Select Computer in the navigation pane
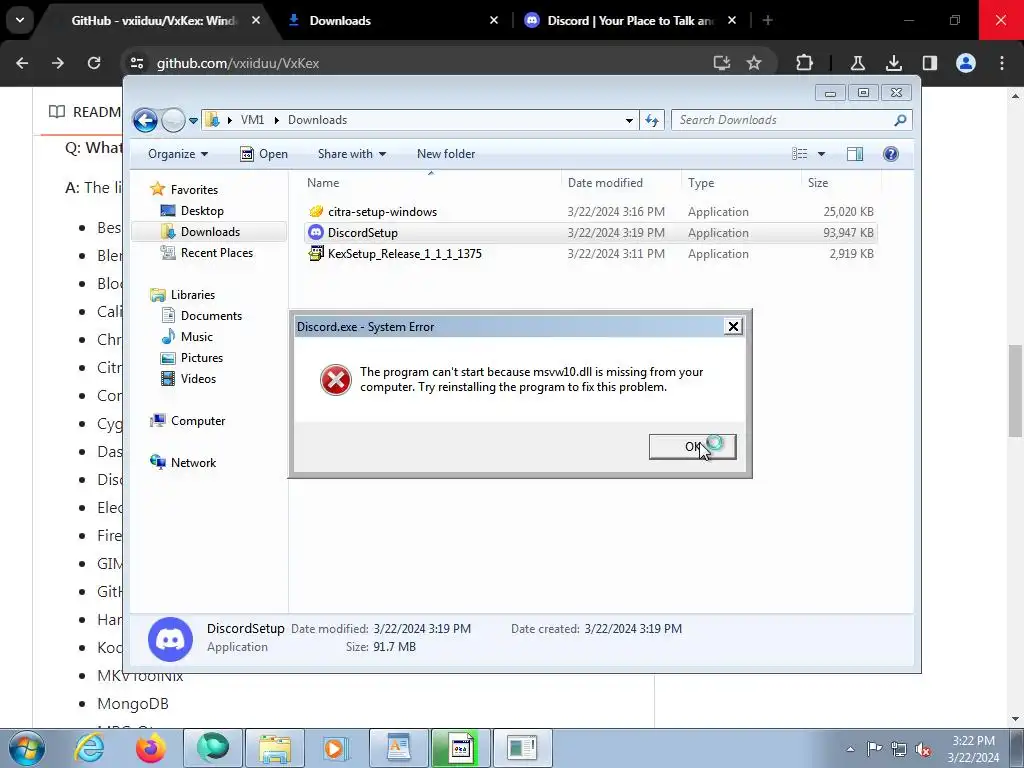 [198, 421]
